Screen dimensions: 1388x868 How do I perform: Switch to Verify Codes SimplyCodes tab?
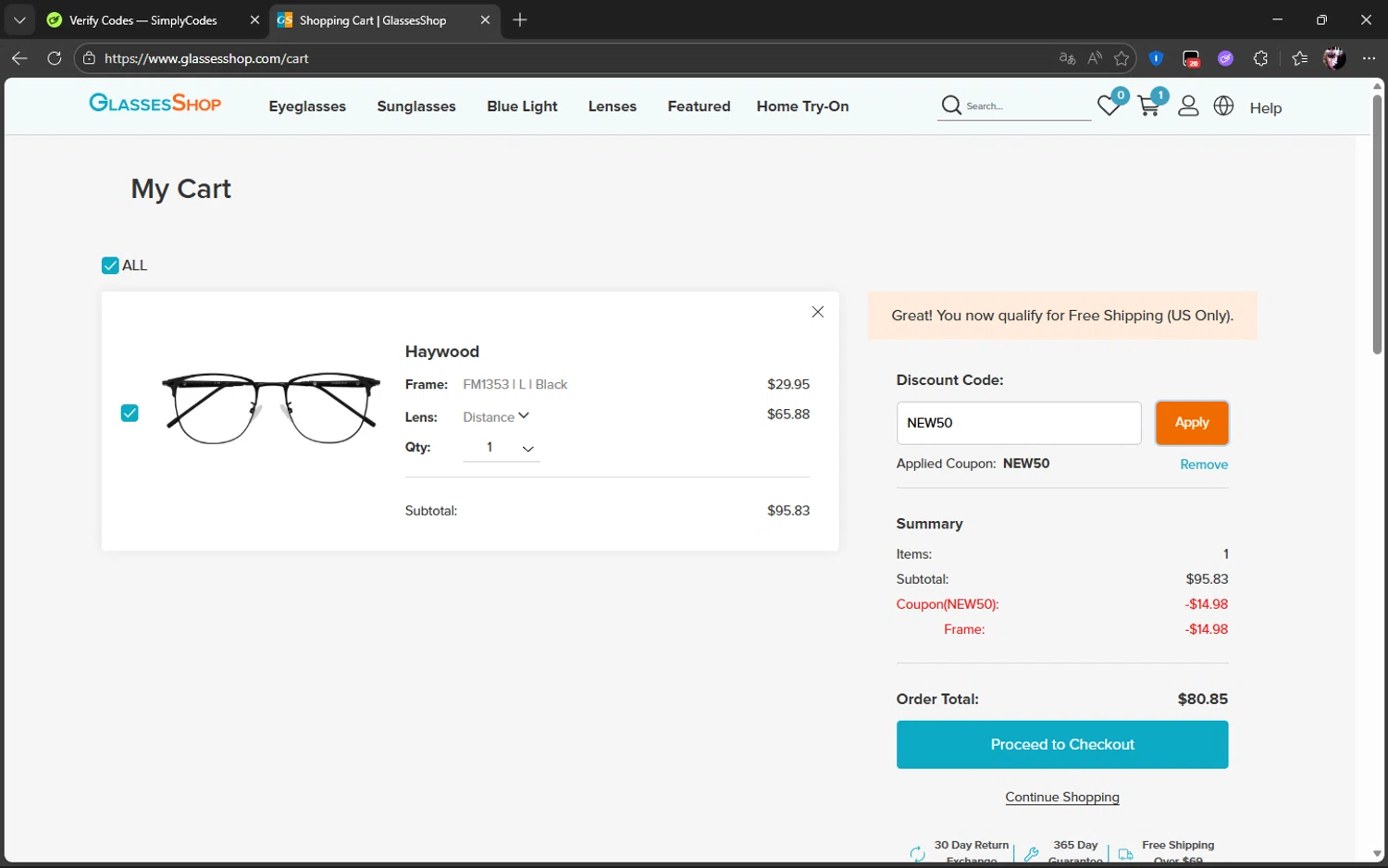(x=143, y=20)
